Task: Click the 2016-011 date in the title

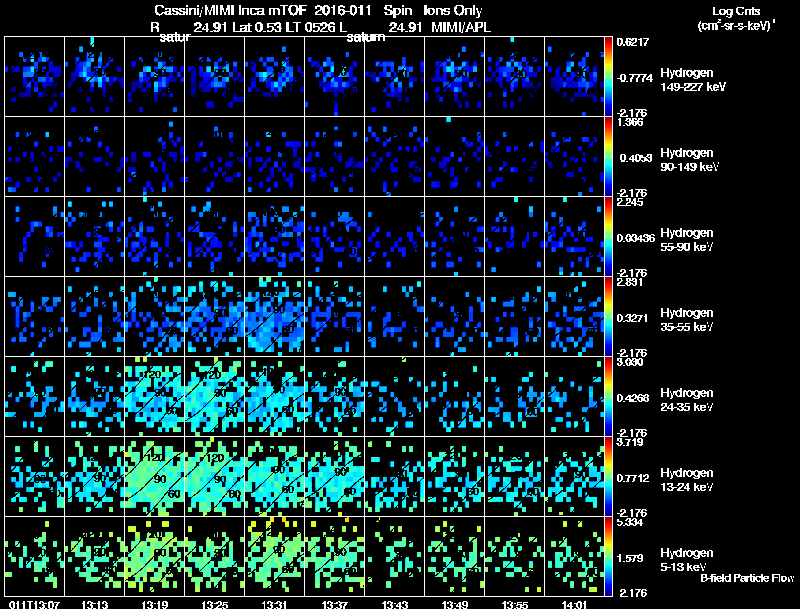Action: [342, 10]
